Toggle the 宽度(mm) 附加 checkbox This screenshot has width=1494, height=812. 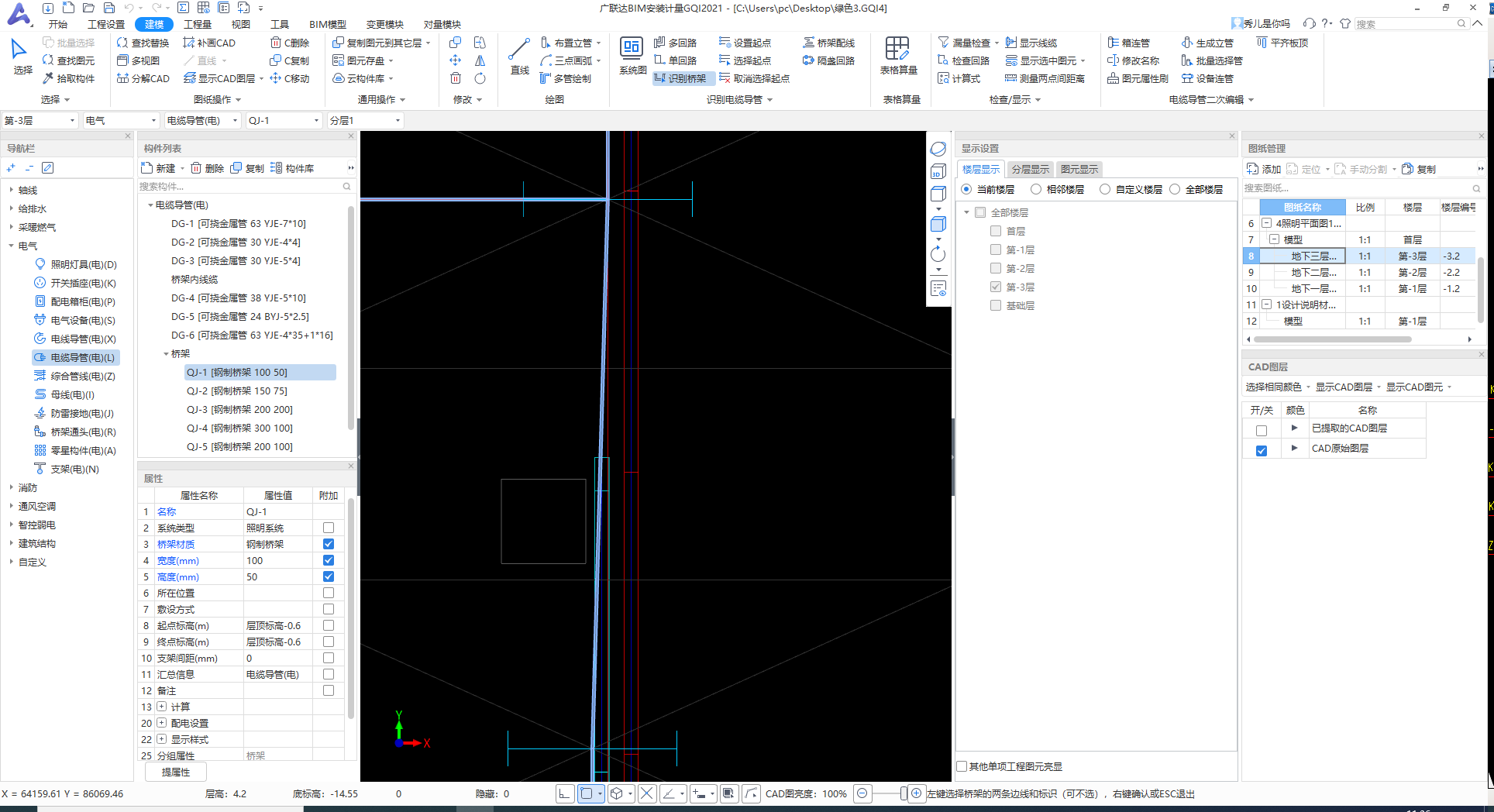329,560
